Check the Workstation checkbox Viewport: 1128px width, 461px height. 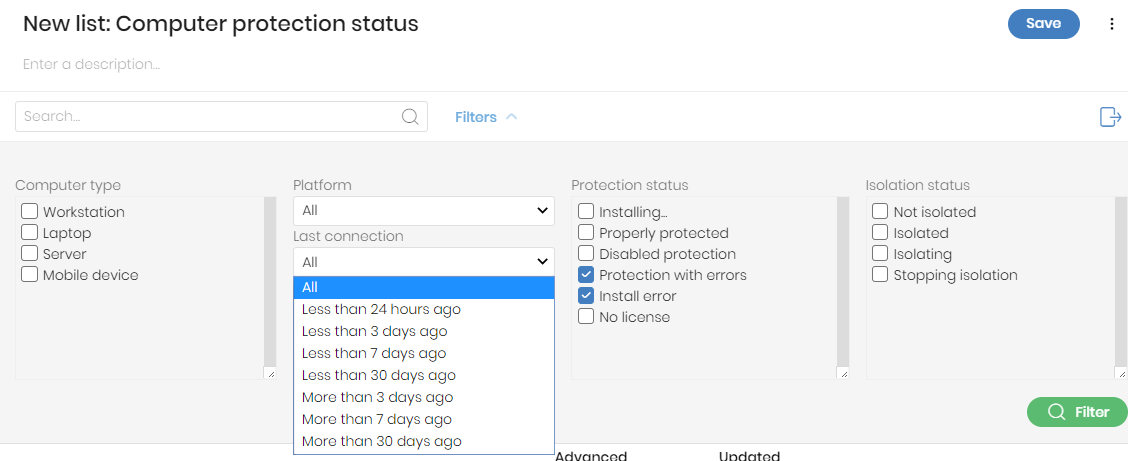(x=29, y=211)
